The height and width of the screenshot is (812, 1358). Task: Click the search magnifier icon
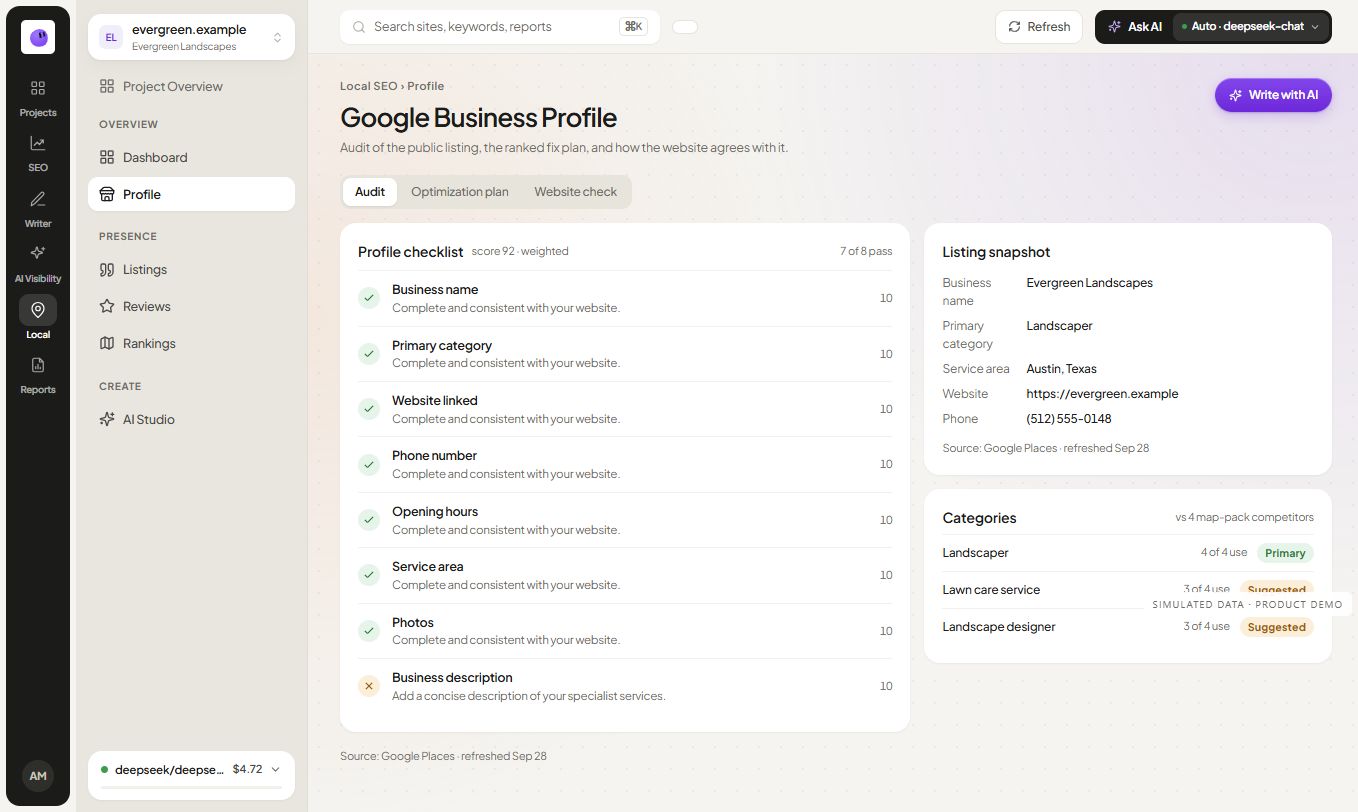358,27
